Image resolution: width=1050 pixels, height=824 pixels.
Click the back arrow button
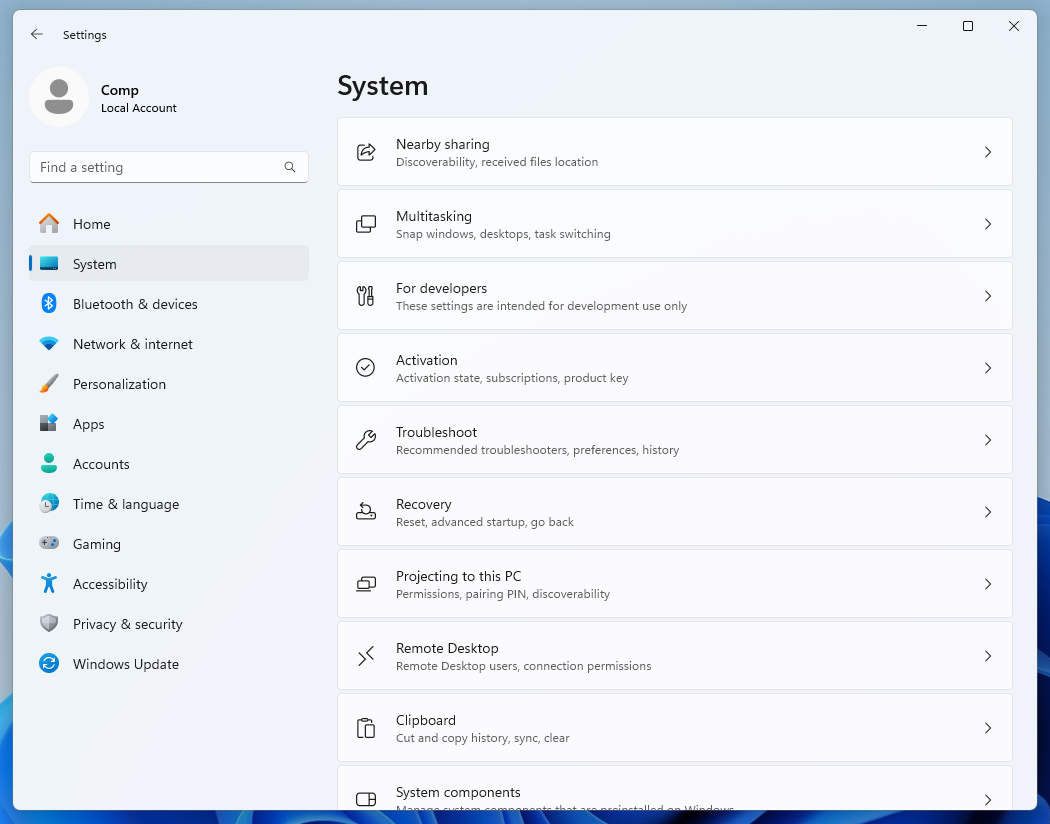(x=37, y=34)
